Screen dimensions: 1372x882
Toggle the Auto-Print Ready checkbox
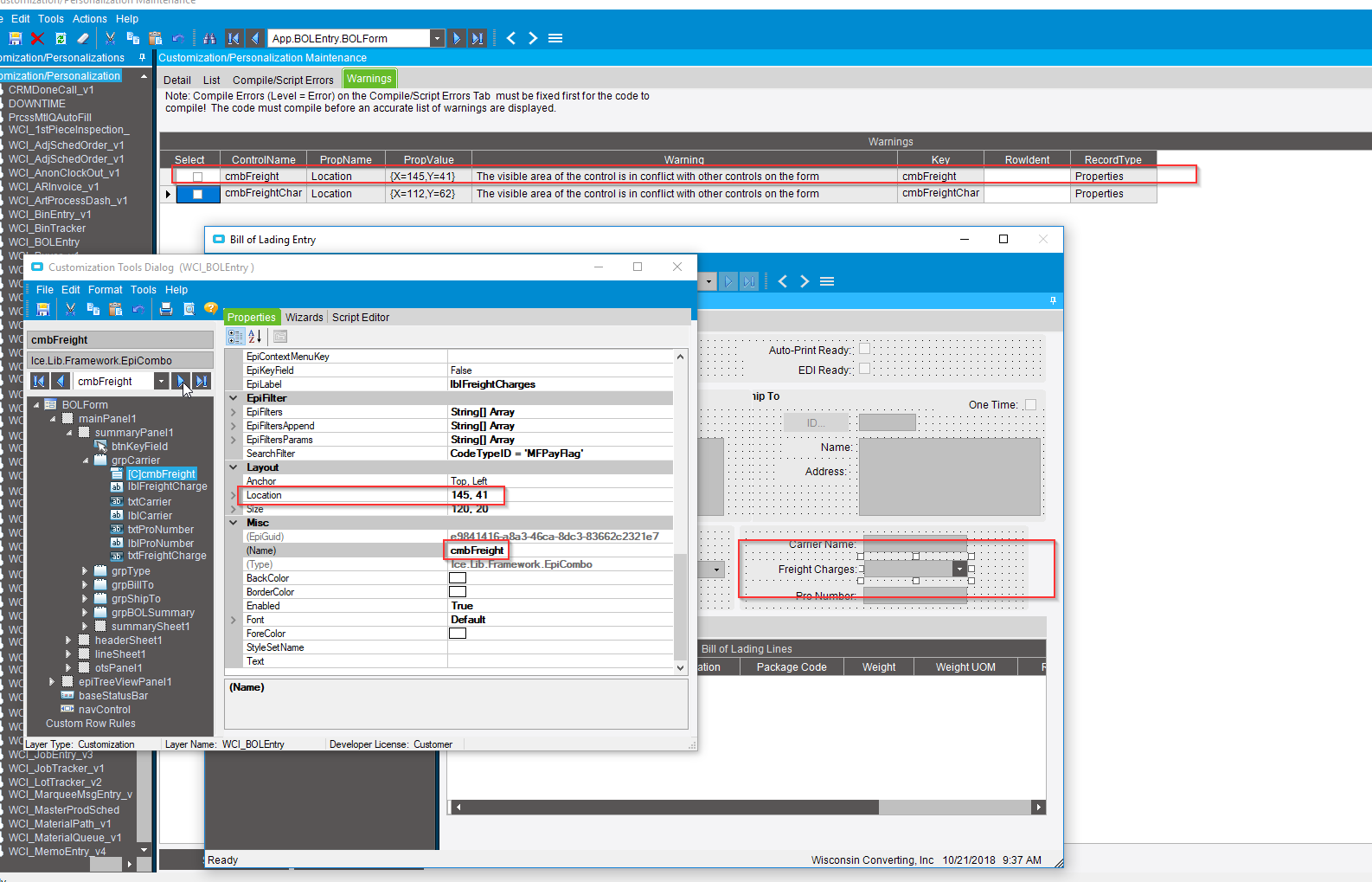click(x=864, y=350)
